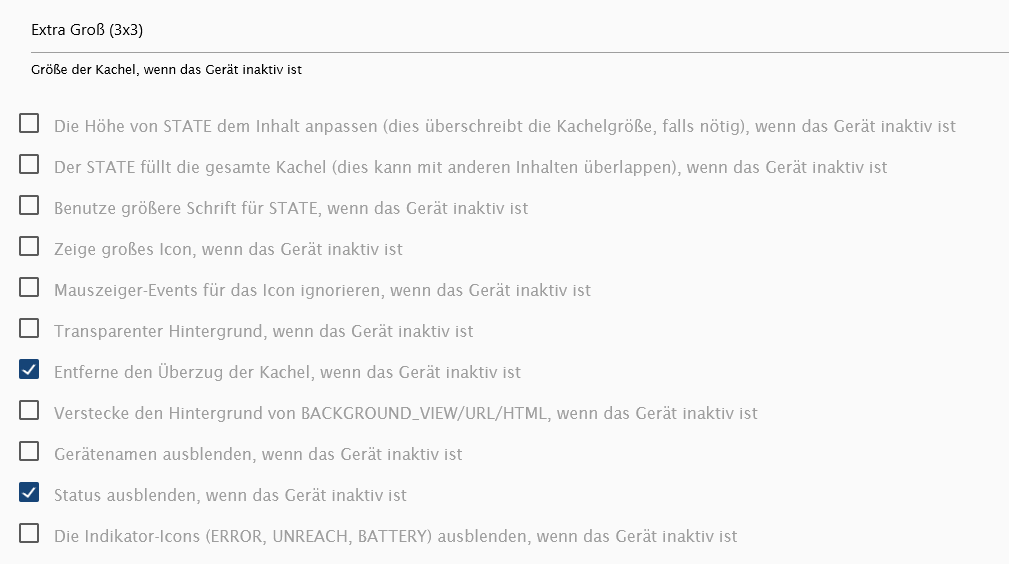Uncheck 'Status ausblenden' checkbox
The width and height of the screenshot is (1009, 564).
(x=29, y=493)
